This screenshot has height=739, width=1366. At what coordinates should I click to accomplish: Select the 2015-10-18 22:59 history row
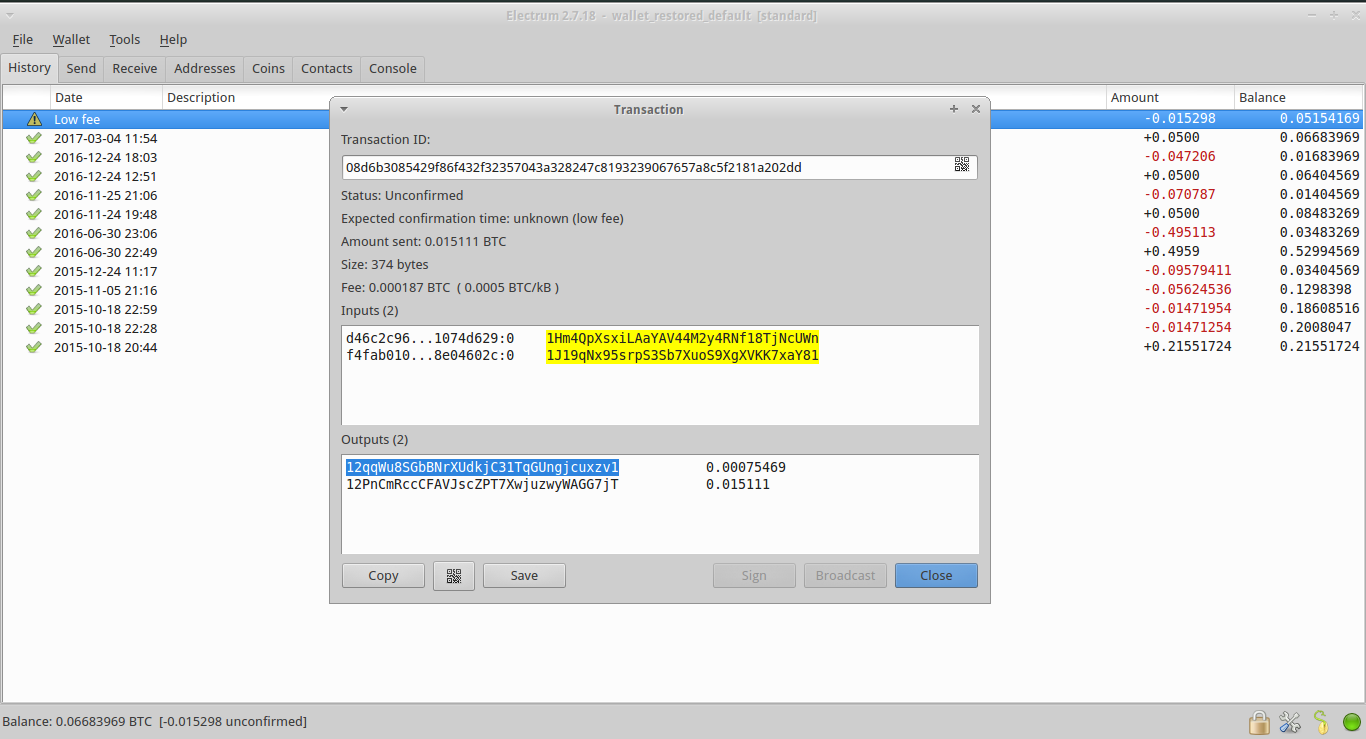pos(683,309)
